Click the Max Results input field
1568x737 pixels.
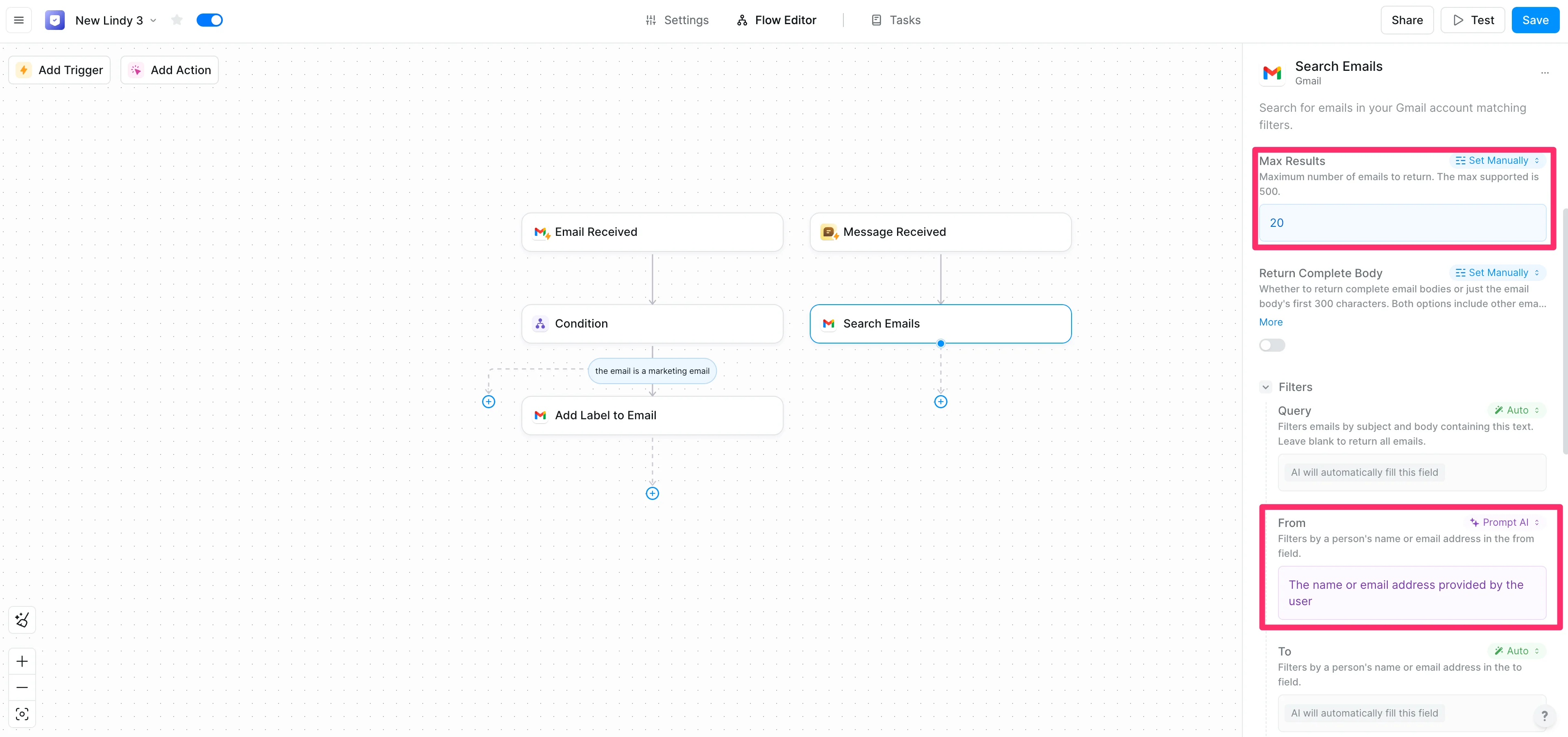[1402, 223]
